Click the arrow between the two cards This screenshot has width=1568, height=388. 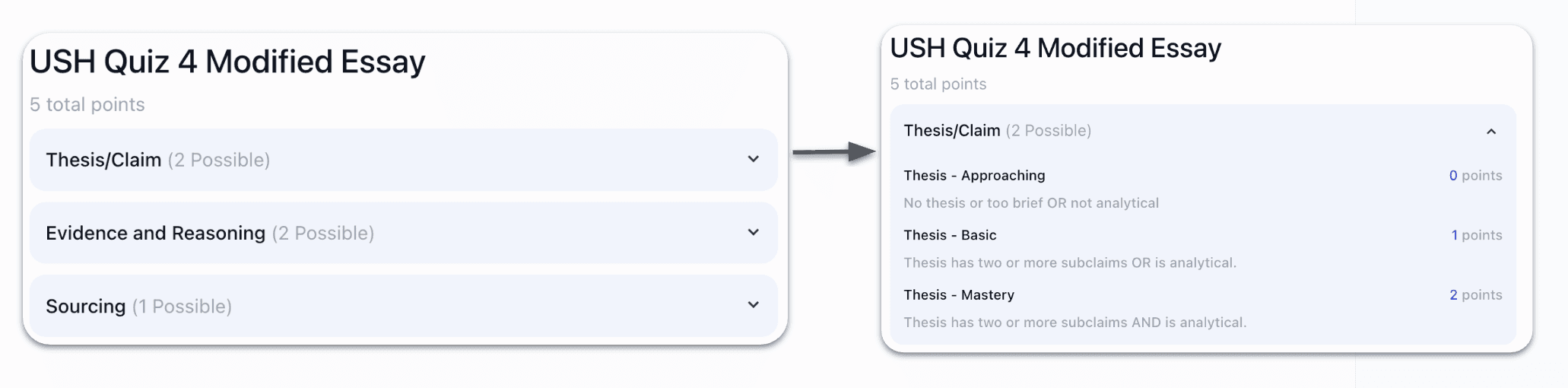click(x=834, y=151)
